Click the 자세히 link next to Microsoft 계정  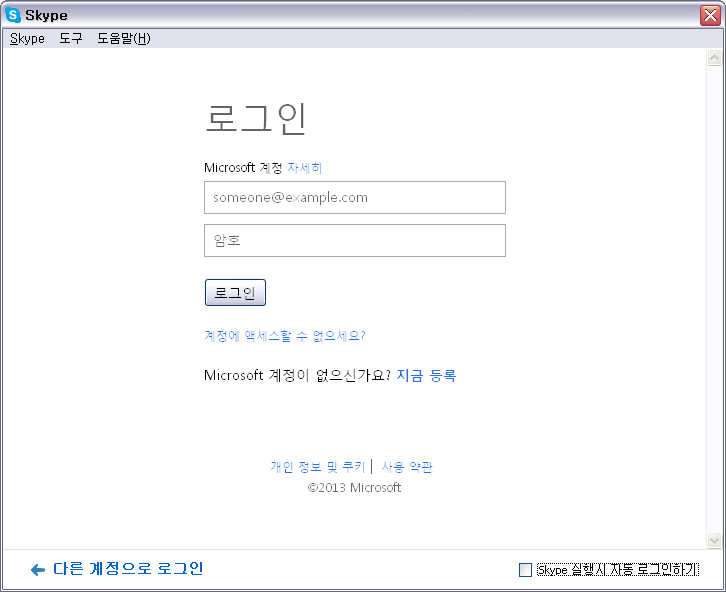pyautogui.click(x=304, y=168)
